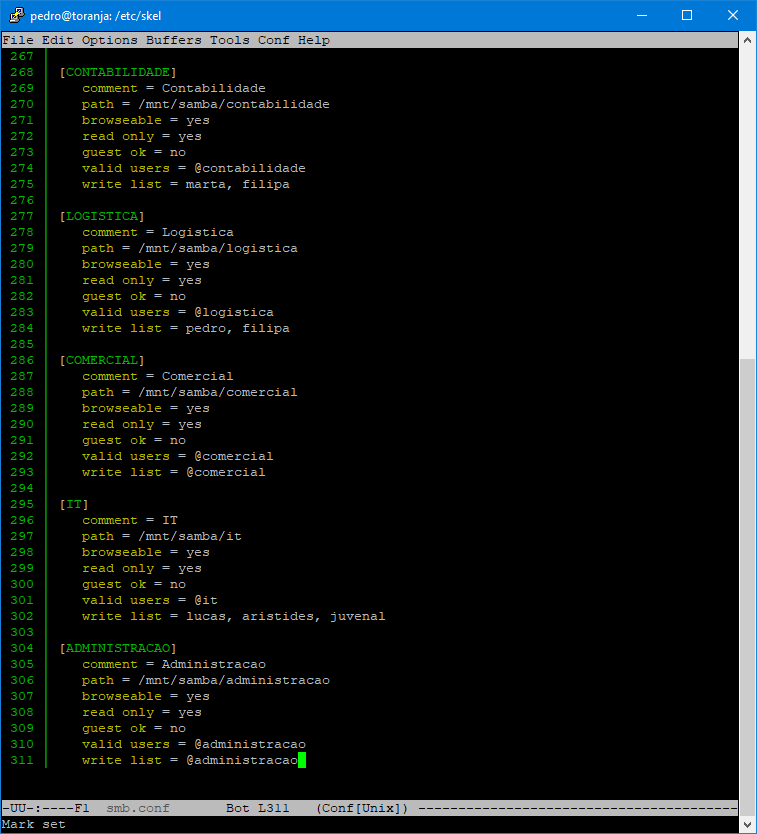Click the PuTTY icon in the title bar

pos(17,15)
